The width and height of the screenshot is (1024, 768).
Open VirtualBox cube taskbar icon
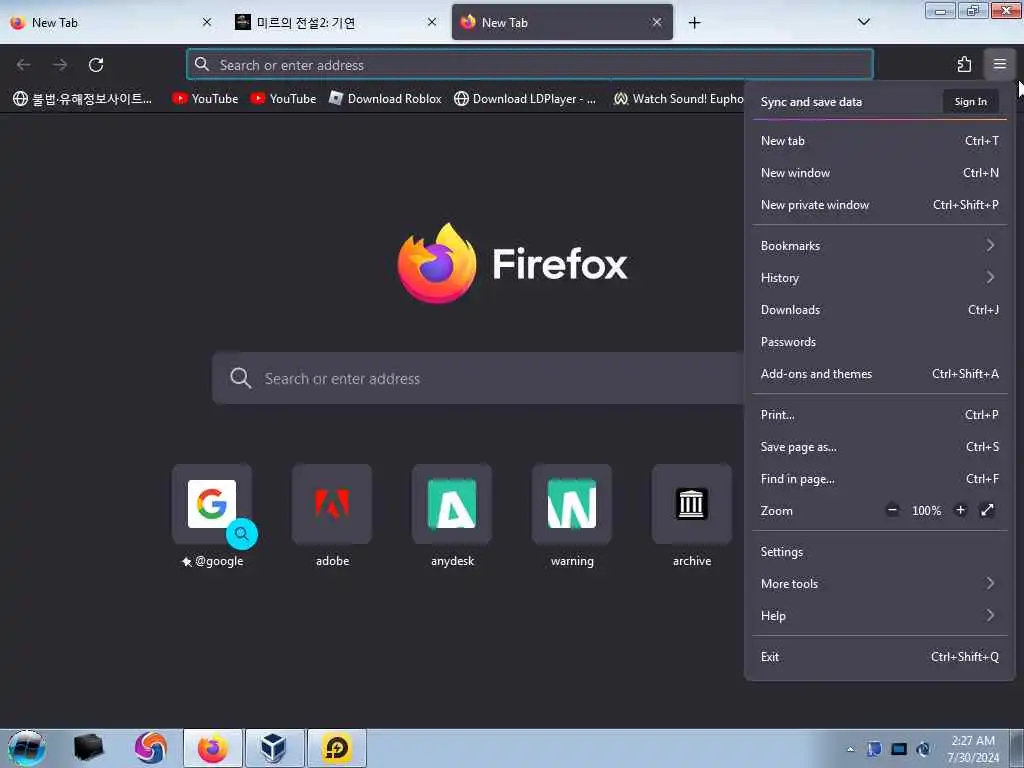(274, 748)
